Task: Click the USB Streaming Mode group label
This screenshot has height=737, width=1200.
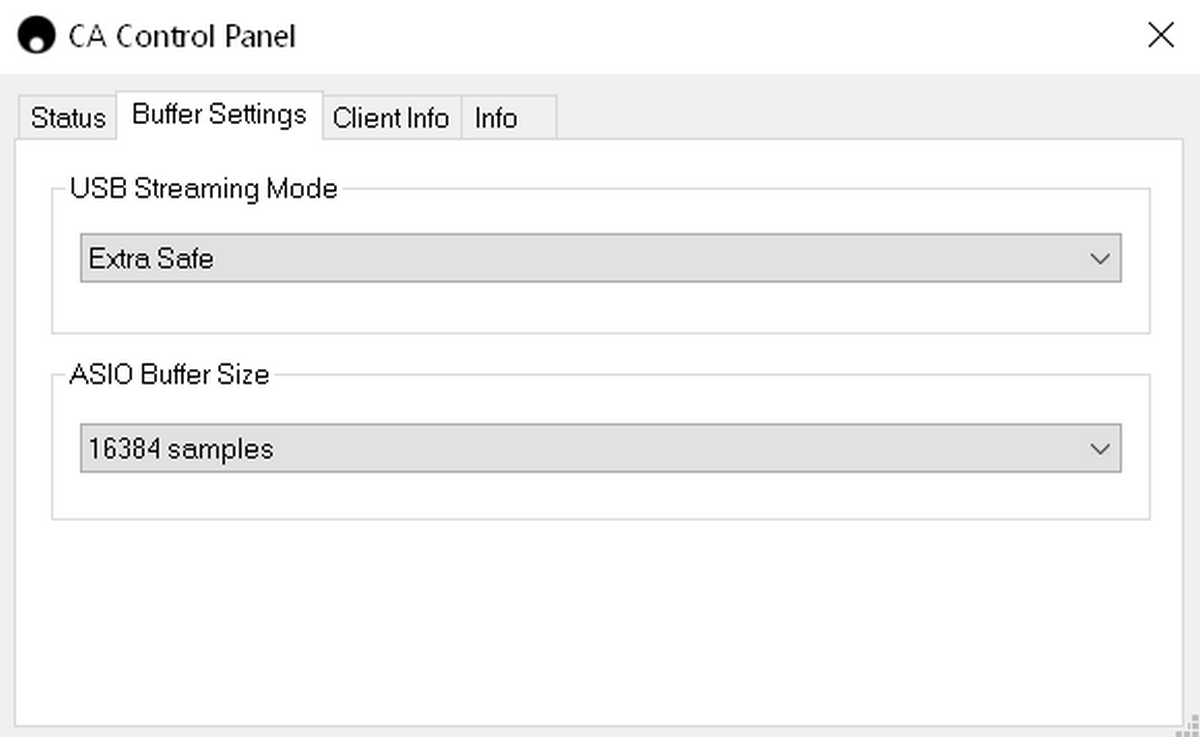Action: [204, 188]
